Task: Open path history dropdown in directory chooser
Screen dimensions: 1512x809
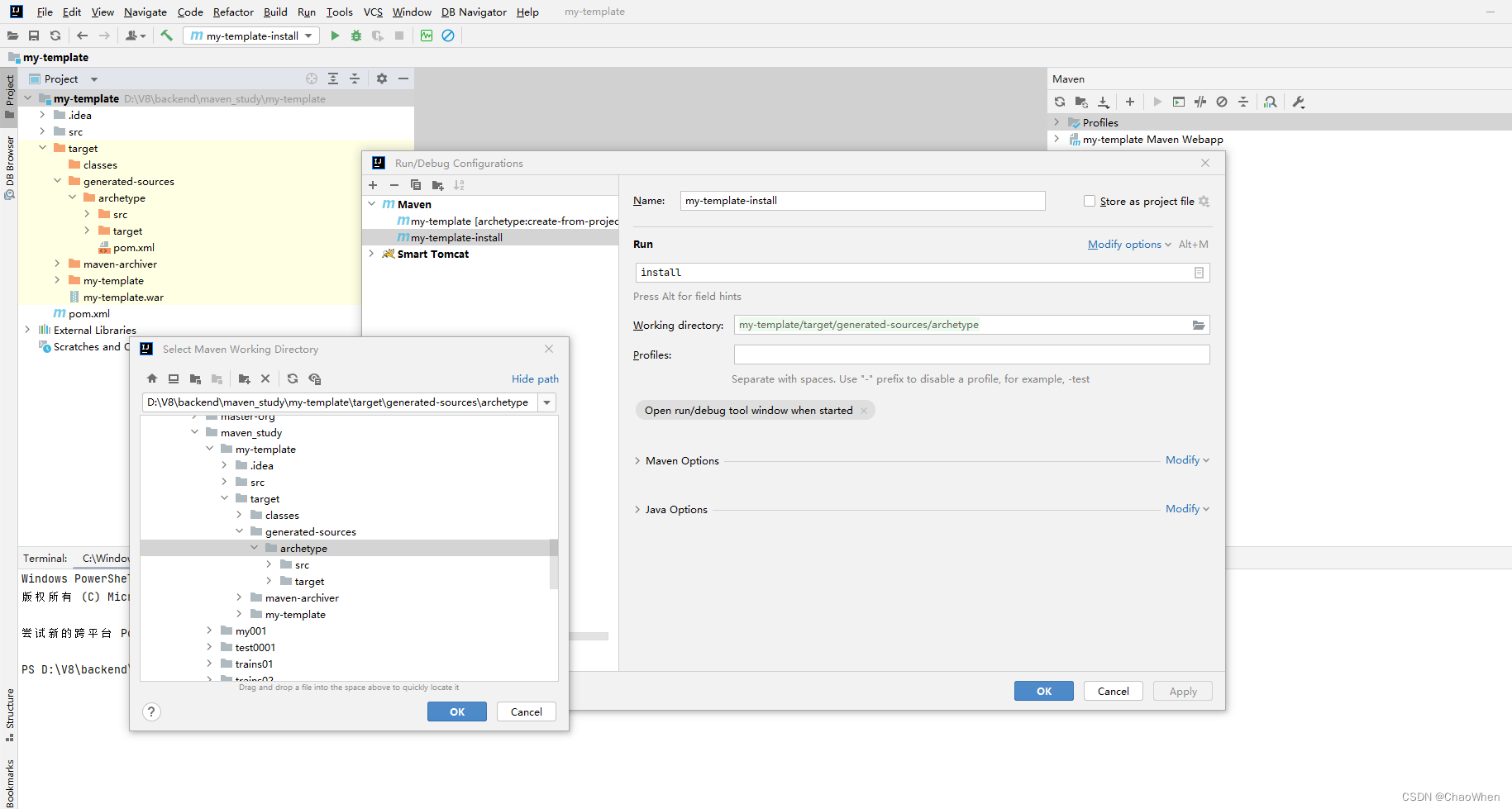Action: click(x=547, y=402)
